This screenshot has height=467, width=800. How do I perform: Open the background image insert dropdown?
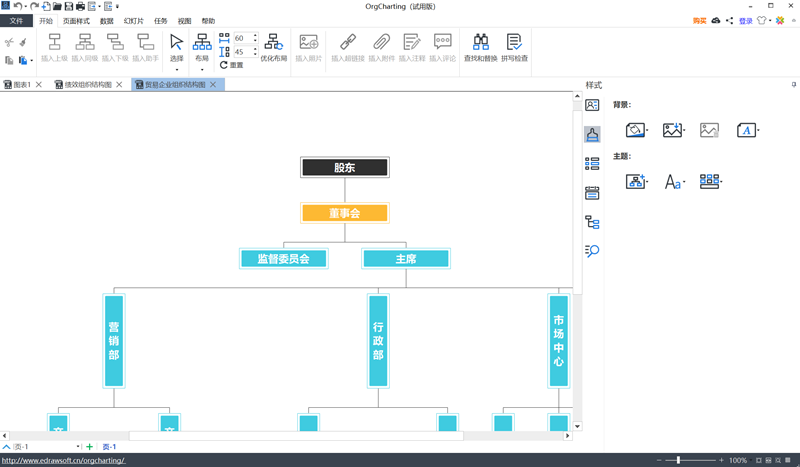674,130
